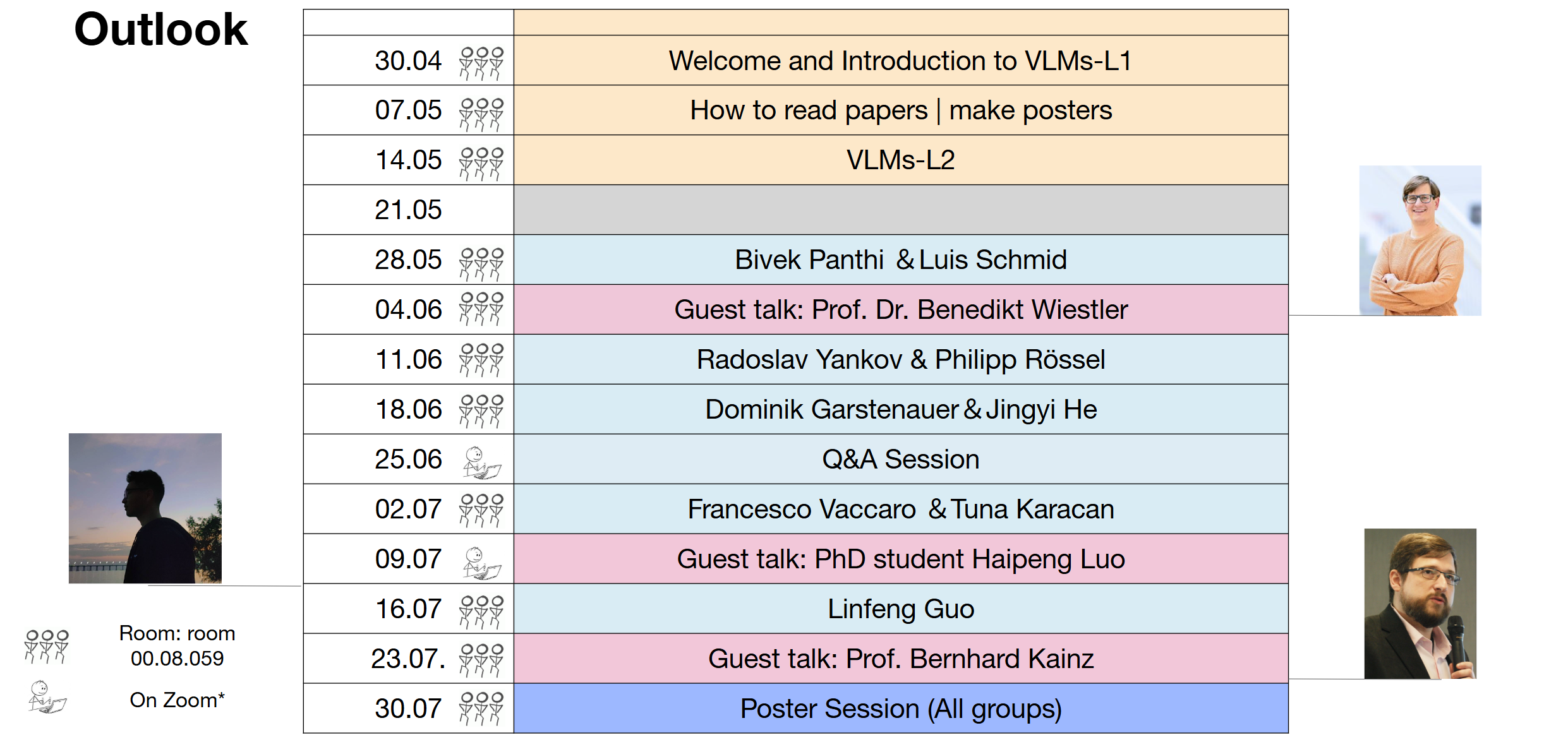The image size is (1568, 747).
Task: Click the Outlook slide title
Action: coord(161,30)
